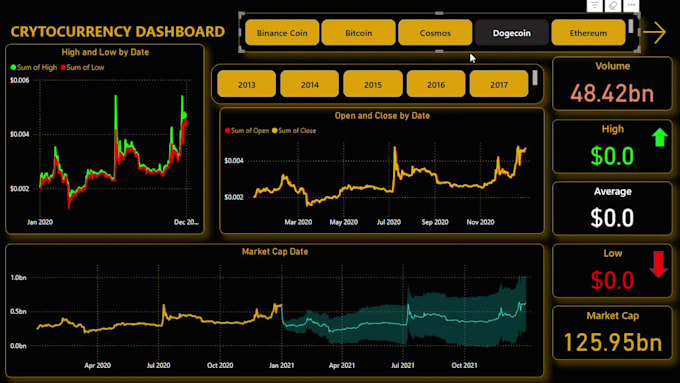Screen dimensions: 680x383
Task: Select the Bitcoin slicer button
Action: 359,33
